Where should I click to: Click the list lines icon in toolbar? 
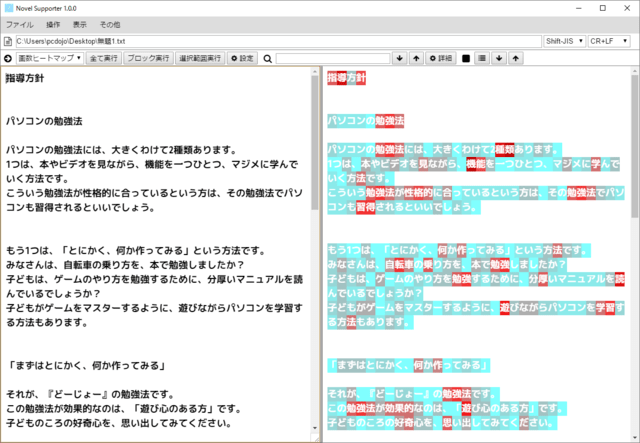(x=483, y=59)
